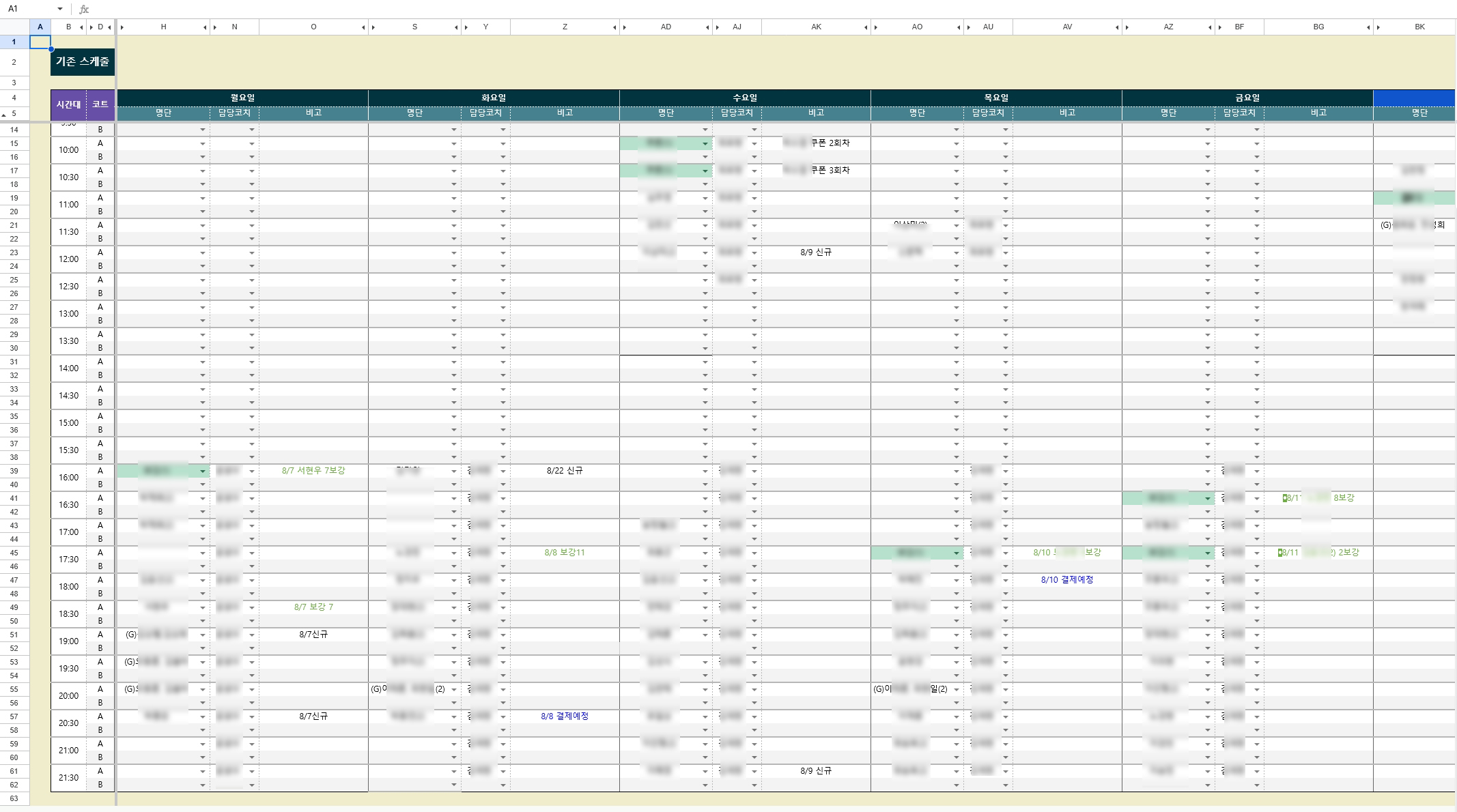Open Thursday 명단 dropdown in row 45

pyautogui.click(x=957, y=553)
